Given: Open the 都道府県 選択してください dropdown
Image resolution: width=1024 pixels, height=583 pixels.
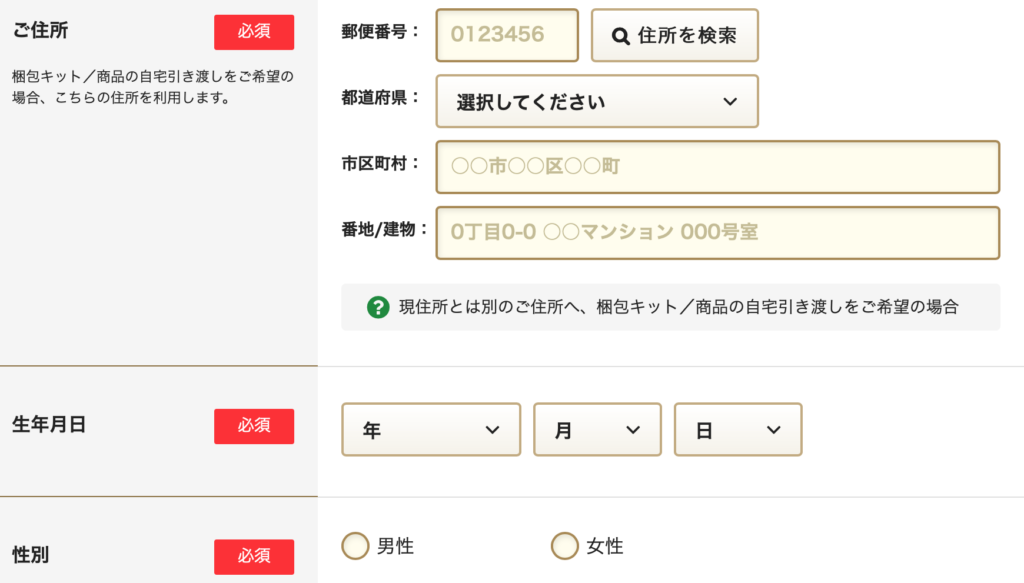Looking at the screenshot, I should [597, 101].
